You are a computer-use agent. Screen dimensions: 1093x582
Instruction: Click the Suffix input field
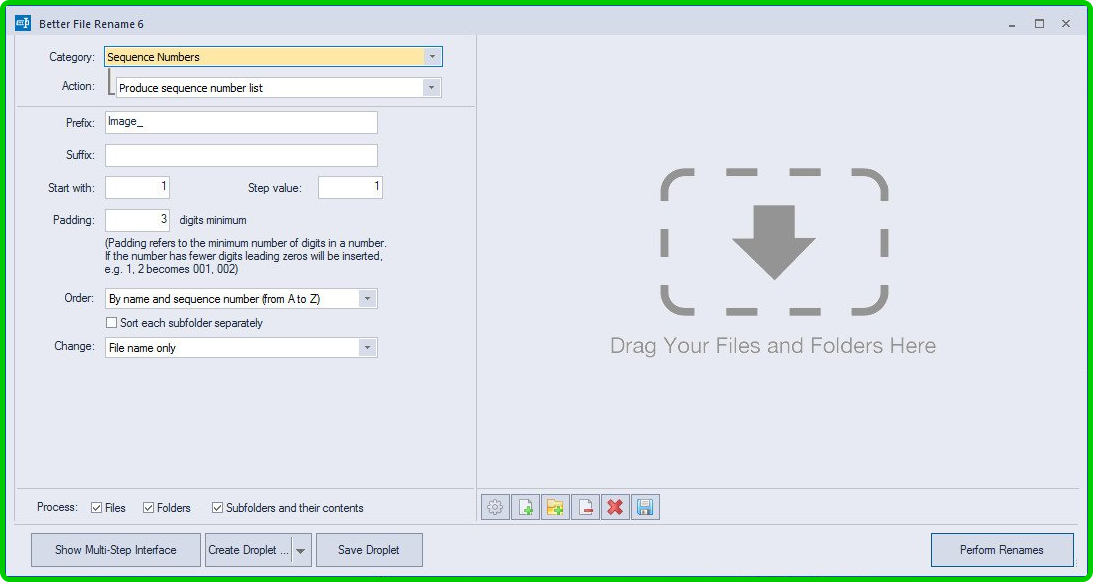241,155
